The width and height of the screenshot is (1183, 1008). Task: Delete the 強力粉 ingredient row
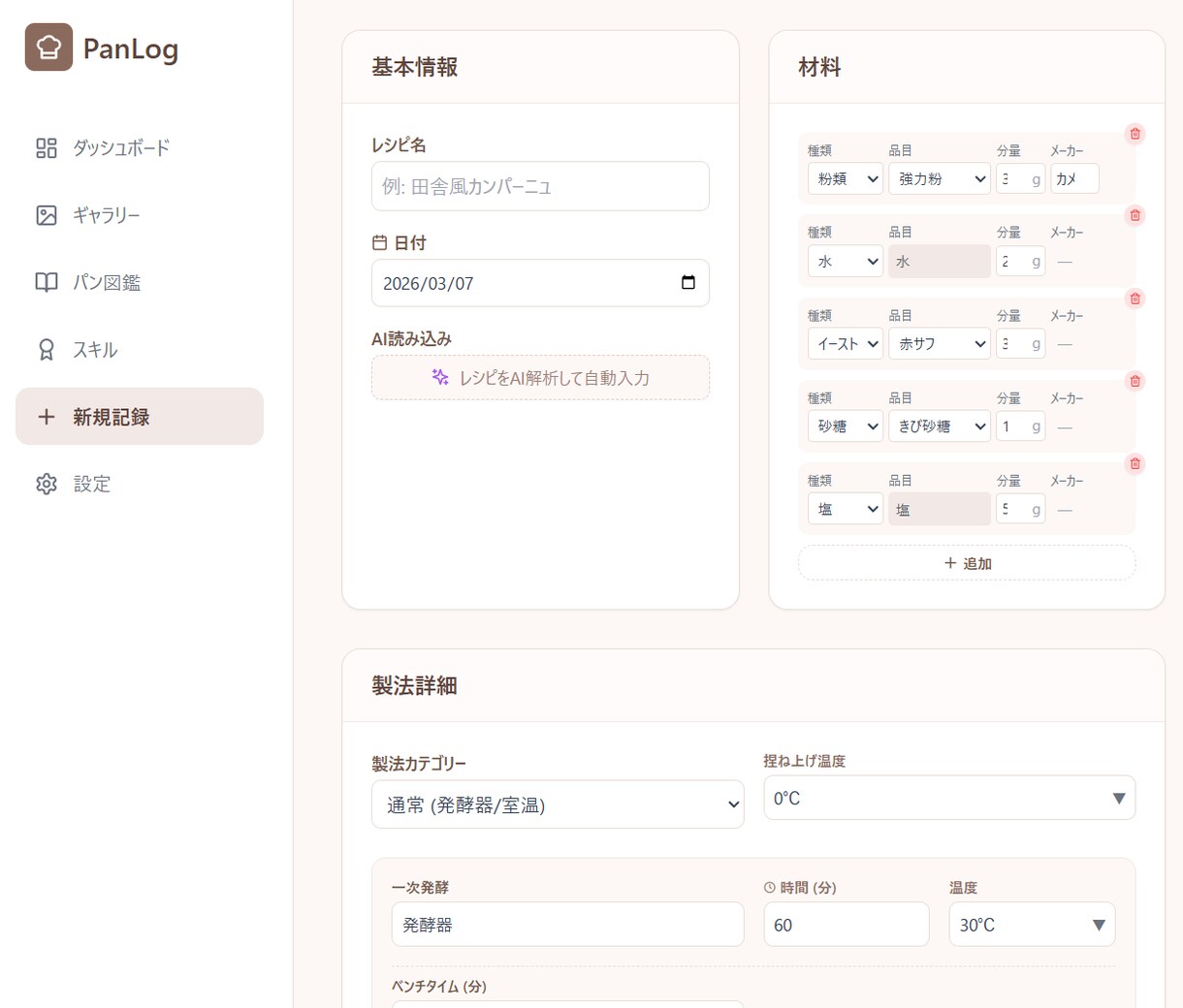(x=1135, y=134)
